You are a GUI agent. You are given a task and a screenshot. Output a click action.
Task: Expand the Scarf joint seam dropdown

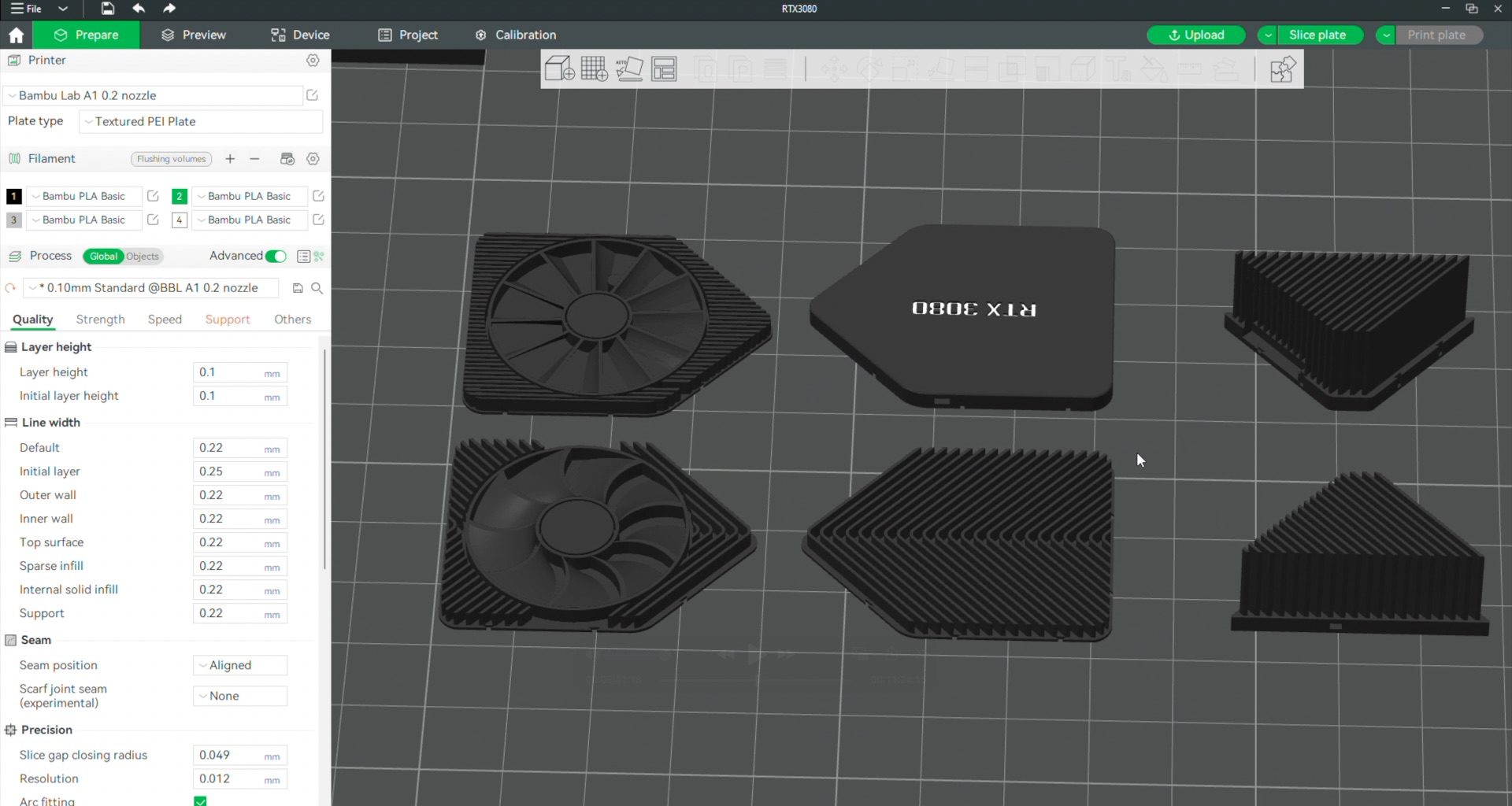[x=240, y=696]
